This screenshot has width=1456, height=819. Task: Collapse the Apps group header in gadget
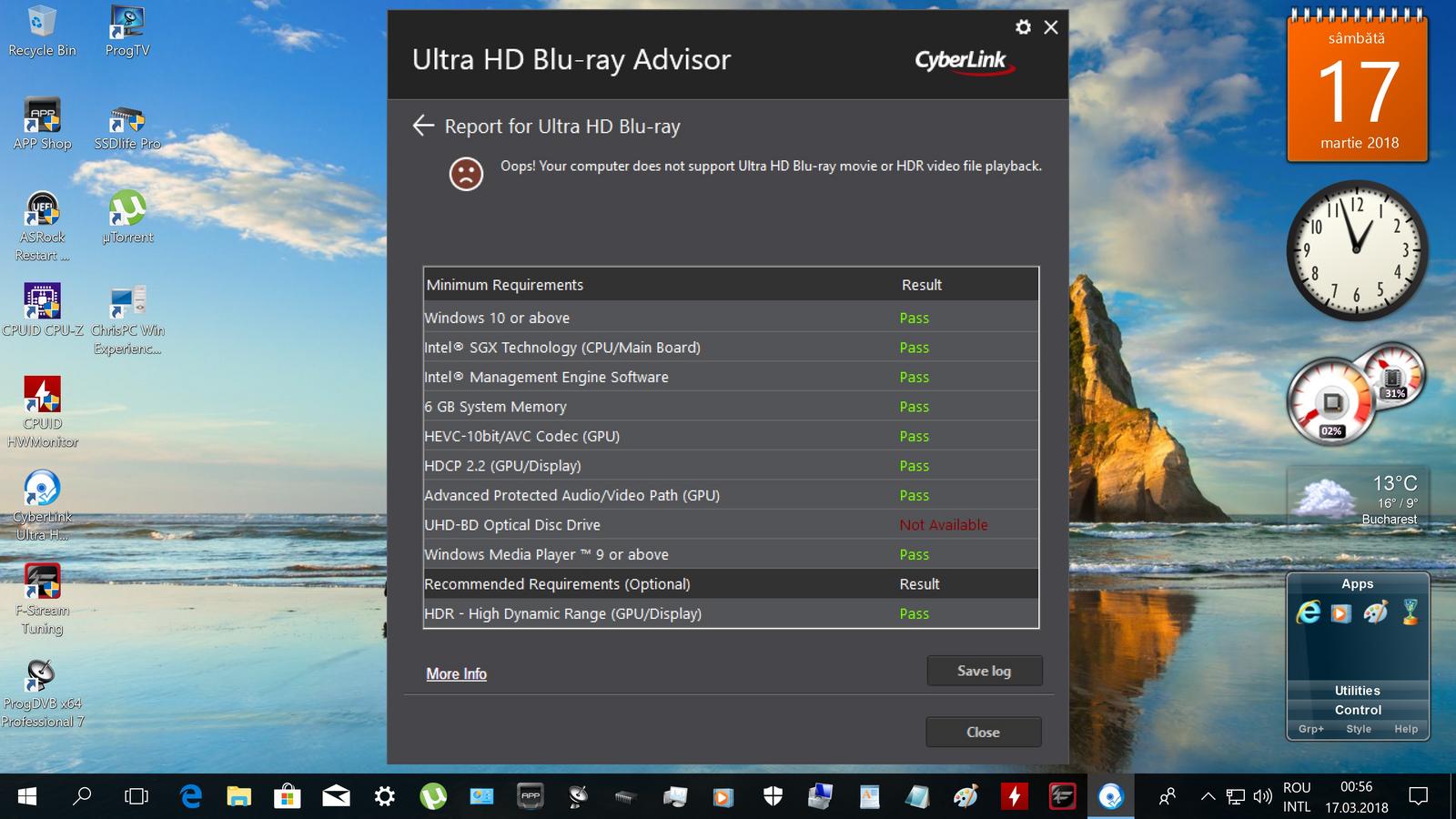coord(1358,584)
